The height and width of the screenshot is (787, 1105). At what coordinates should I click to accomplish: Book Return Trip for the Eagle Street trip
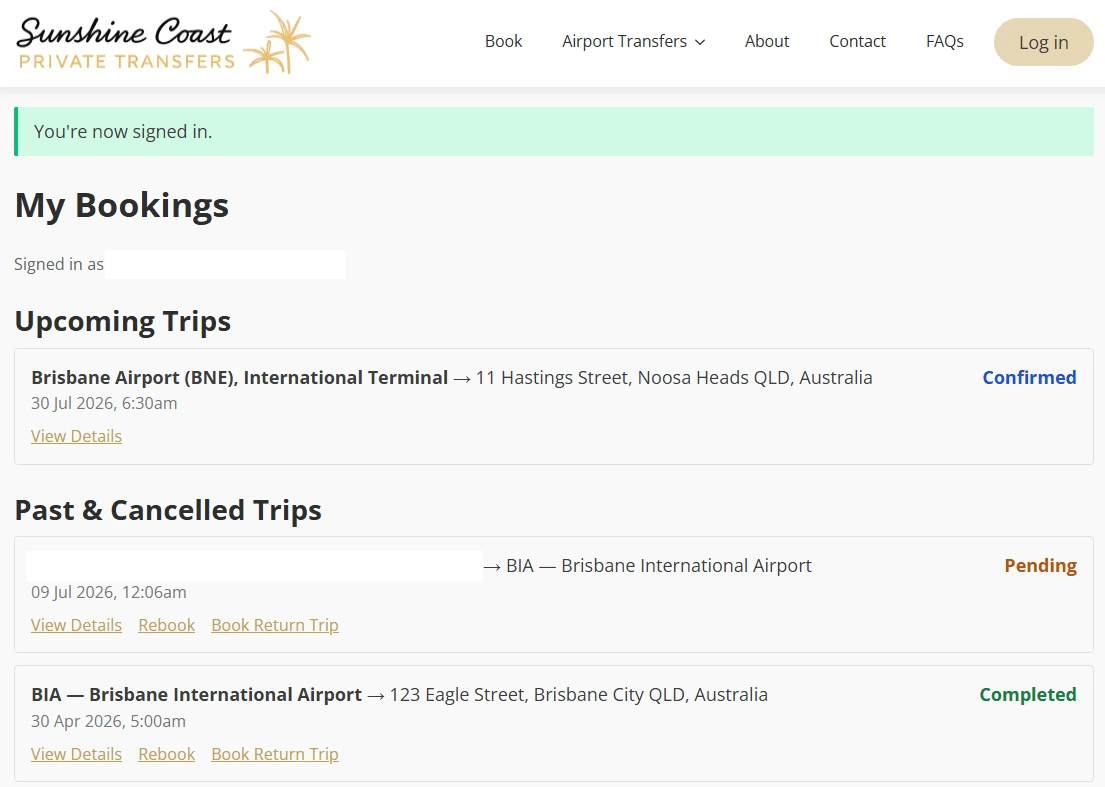(x=275, y=754)
